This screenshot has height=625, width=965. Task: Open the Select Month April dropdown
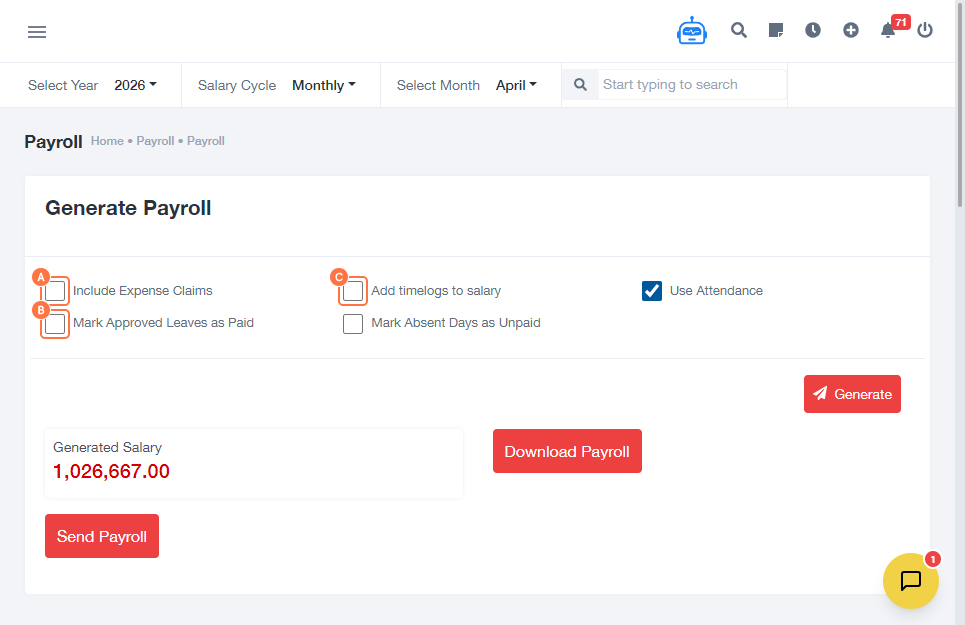point(516,85)
